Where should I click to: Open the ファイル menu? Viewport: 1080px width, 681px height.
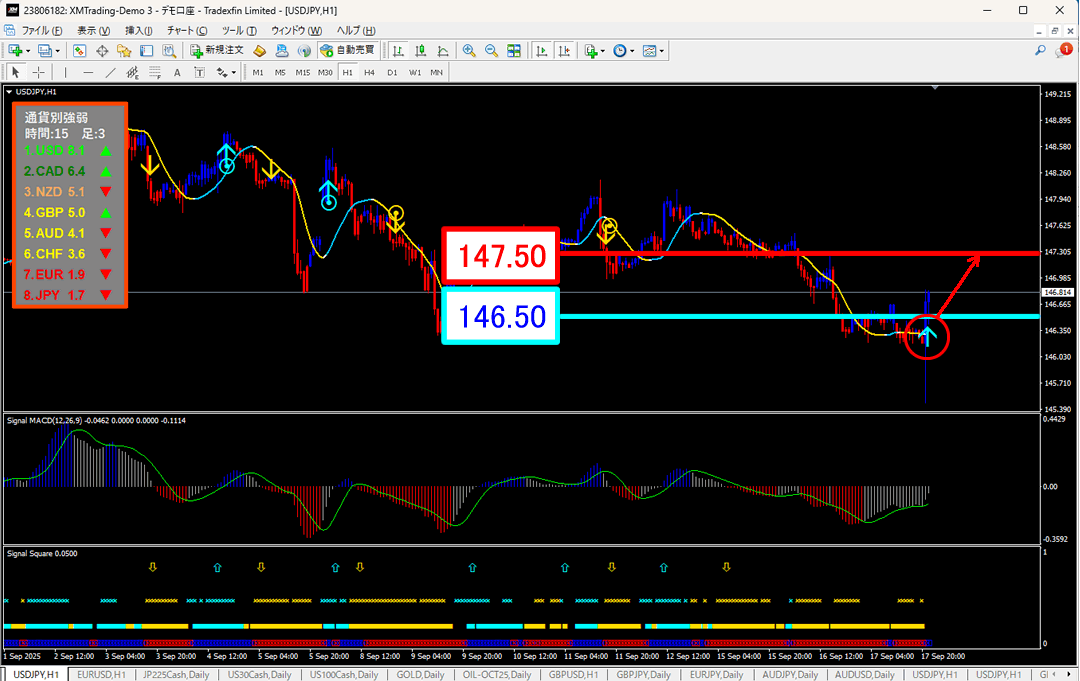tap(41, 30)
